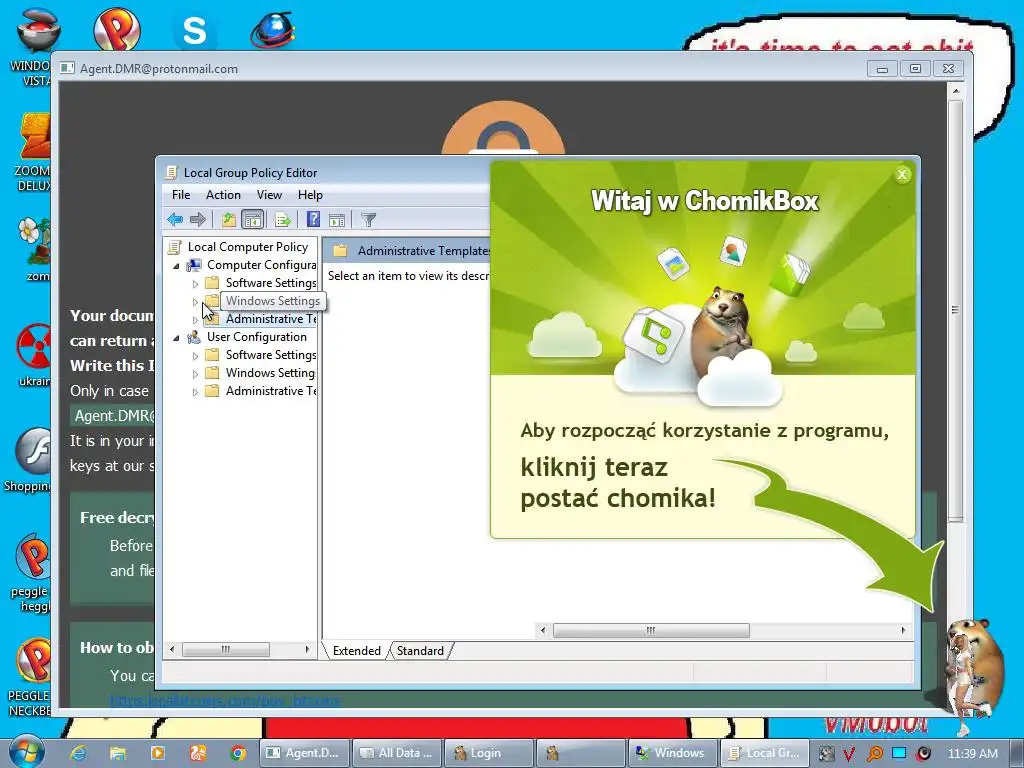Open File menu in Local Group Policy Editor
Image resolution: width=1024 pixels, height=768 pixels.
point(181,195)
